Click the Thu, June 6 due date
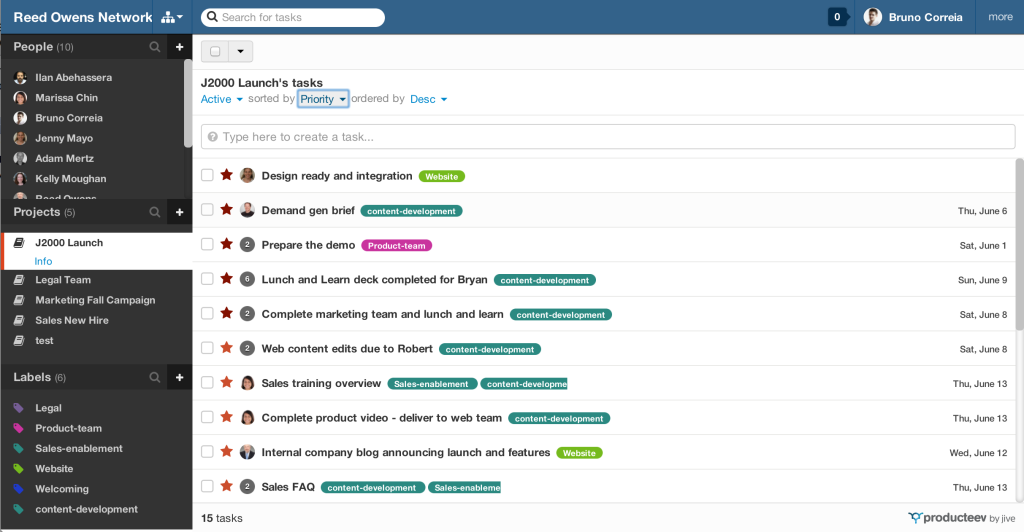The width and height of the screenshot is (1024, 532). point(982,211)
